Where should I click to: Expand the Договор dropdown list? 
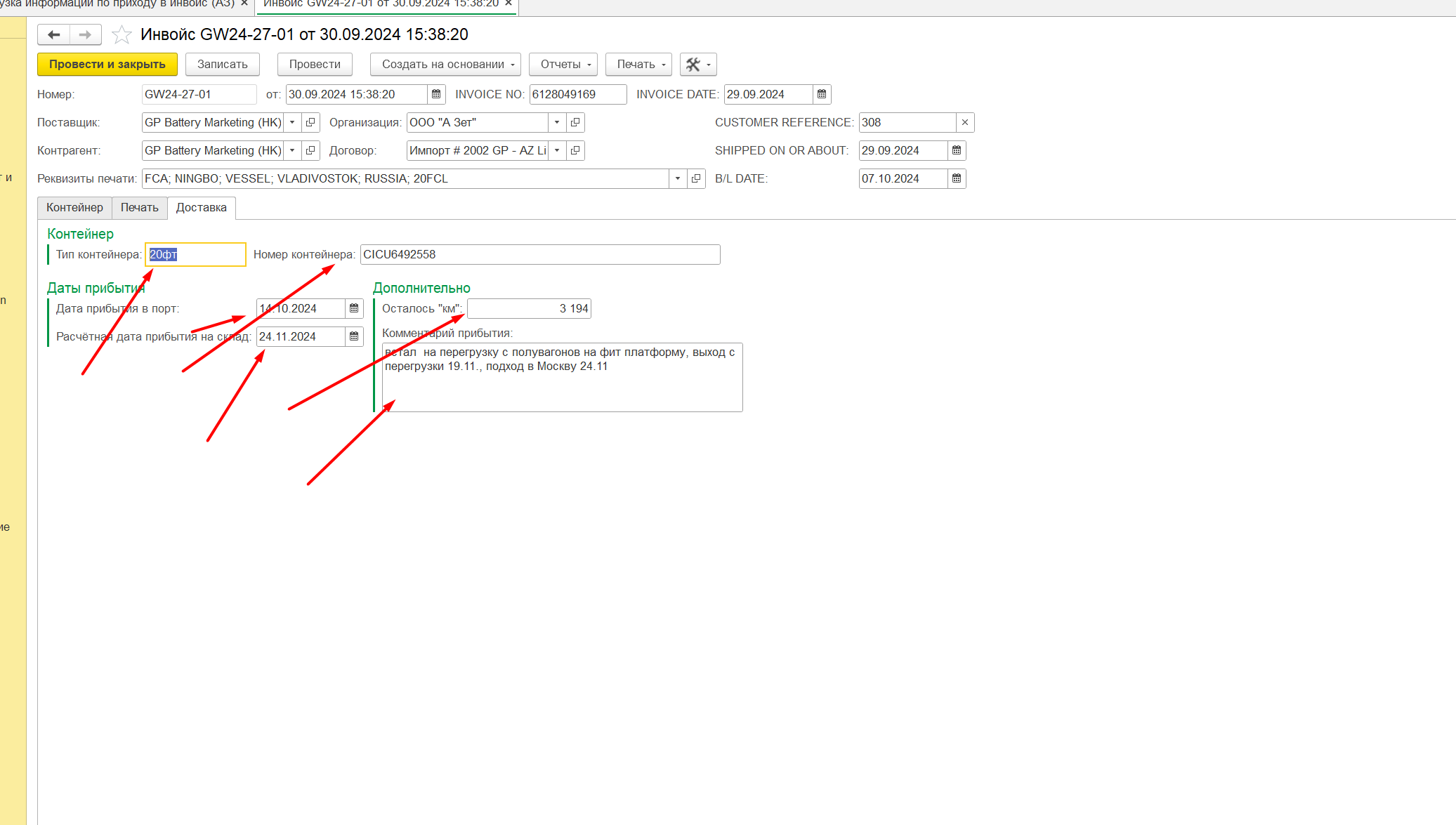(557, 150)
